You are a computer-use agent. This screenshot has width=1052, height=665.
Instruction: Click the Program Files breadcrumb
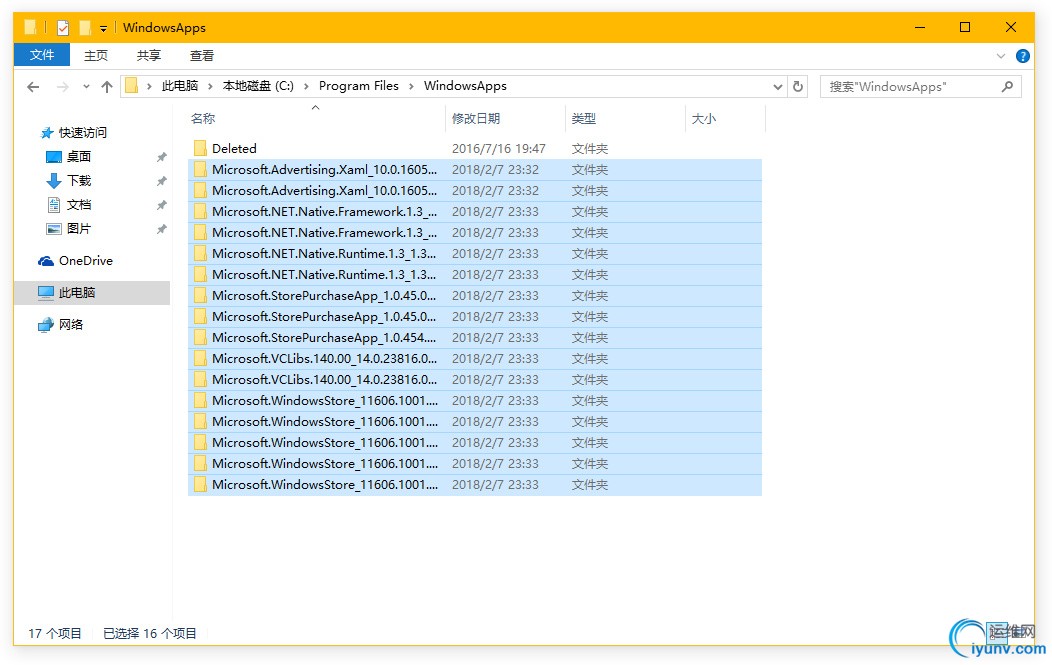[x=358, y=86]
